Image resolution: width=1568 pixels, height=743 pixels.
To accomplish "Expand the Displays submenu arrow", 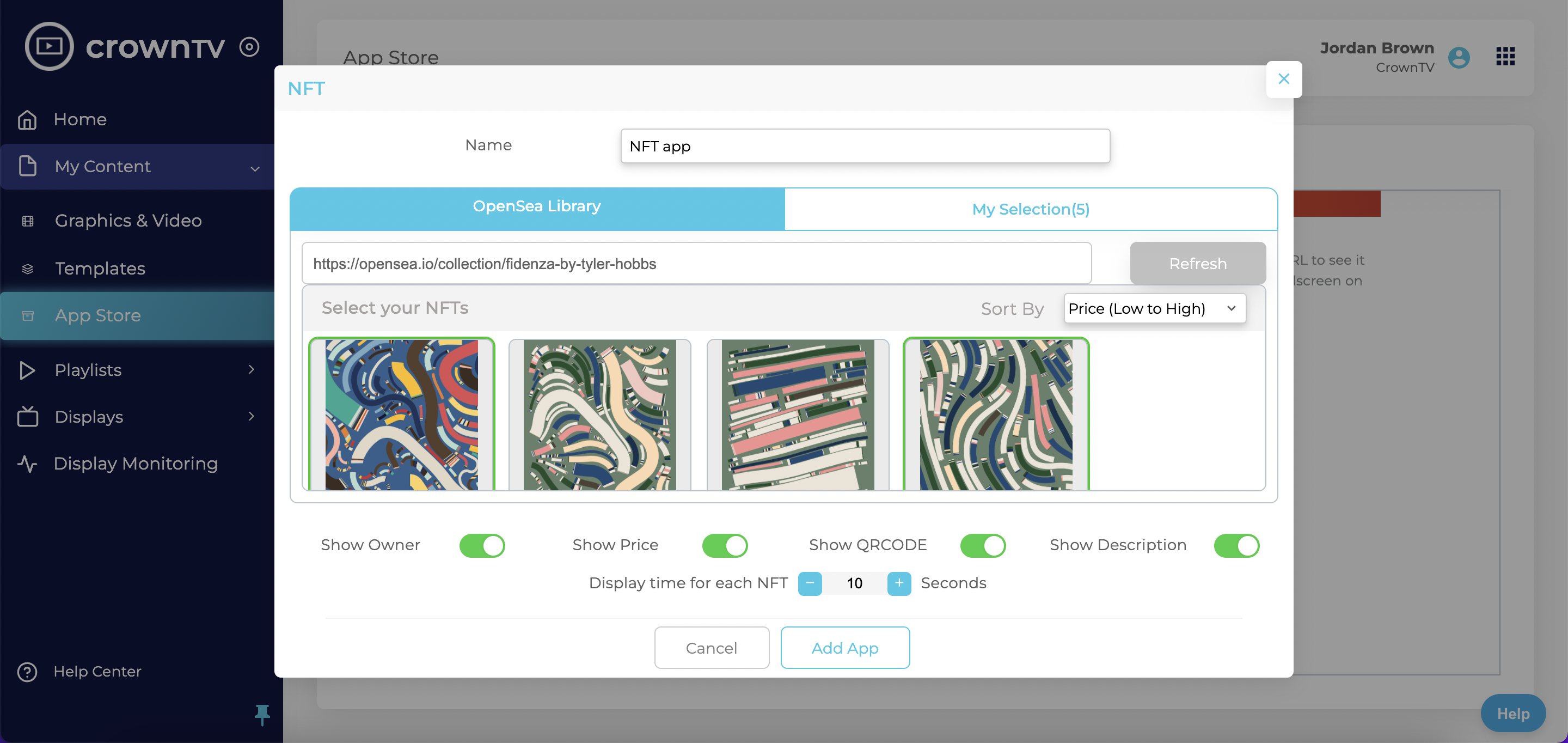I will click(x=252, y=416).
